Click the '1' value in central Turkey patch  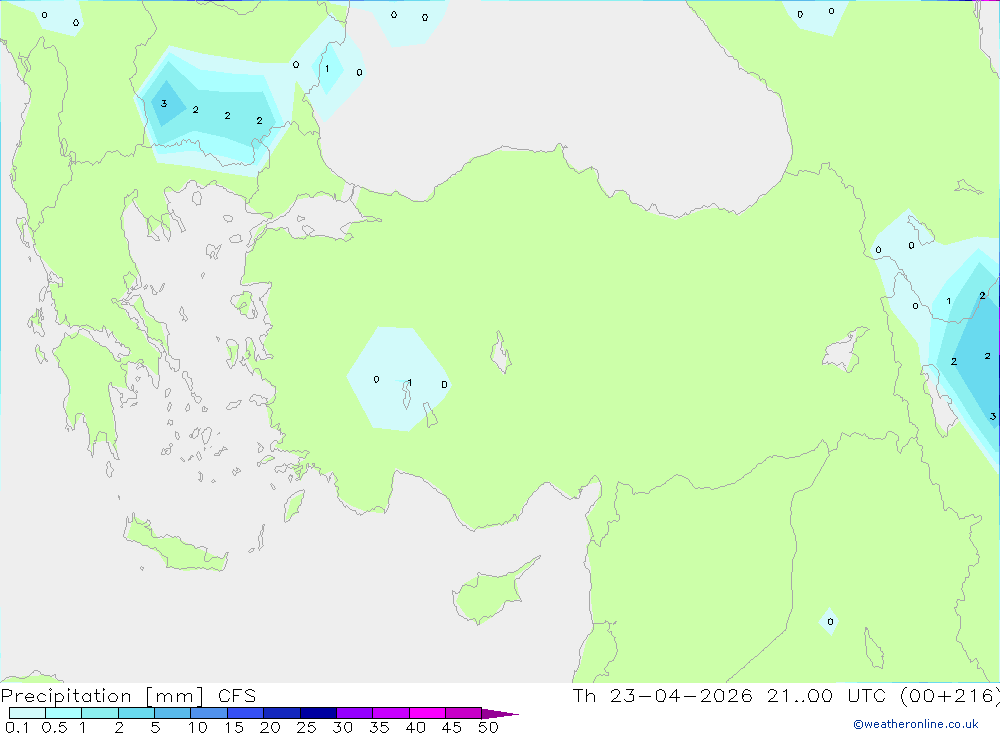409,383
